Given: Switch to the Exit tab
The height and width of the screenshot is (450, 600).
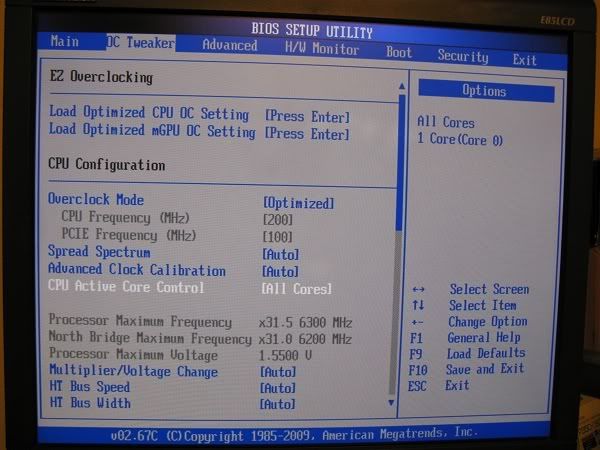Looking at the screenshot, I should (524, 60).
